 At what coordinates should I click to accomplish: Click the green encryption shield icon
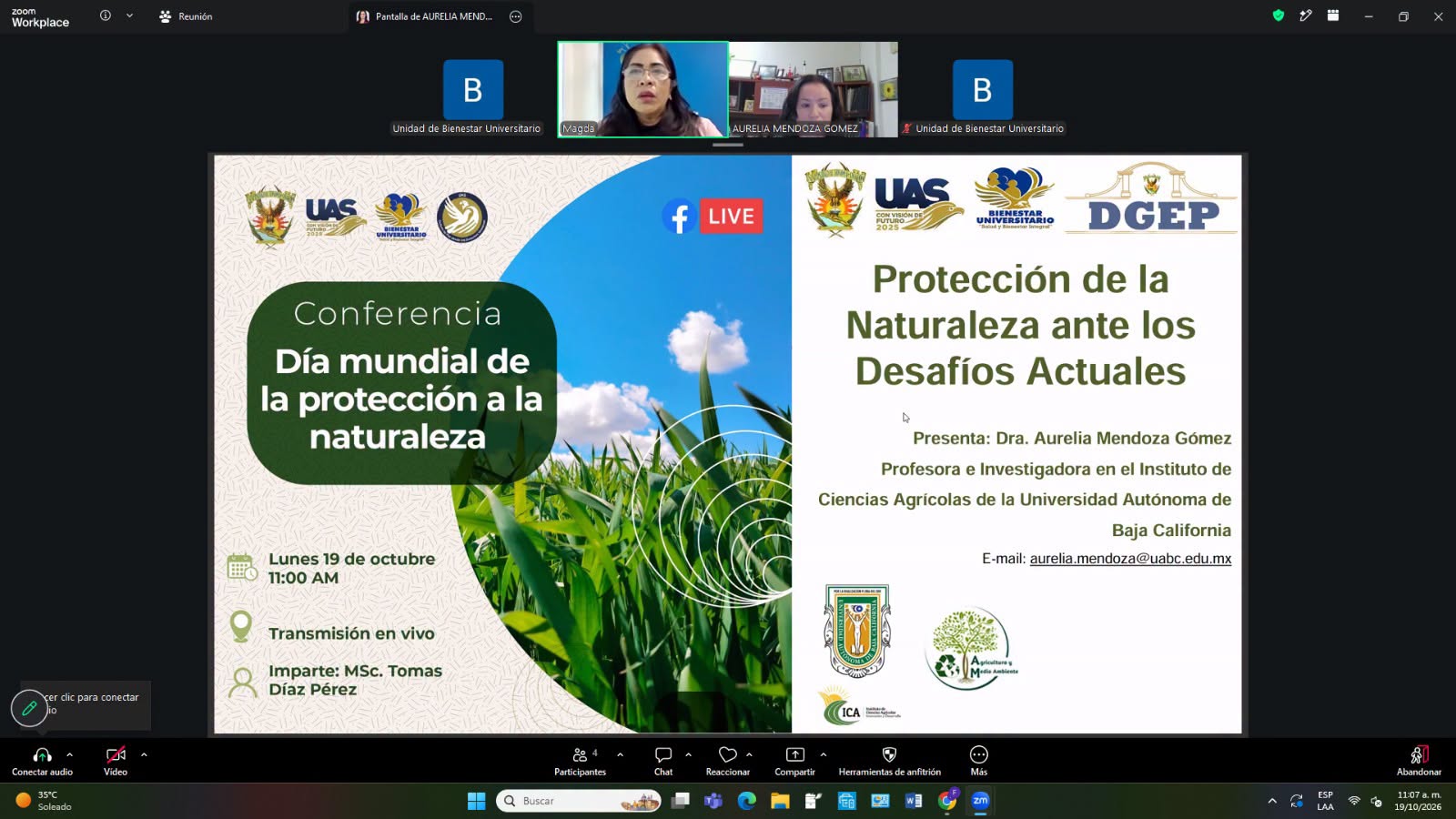coord(1279,15)
